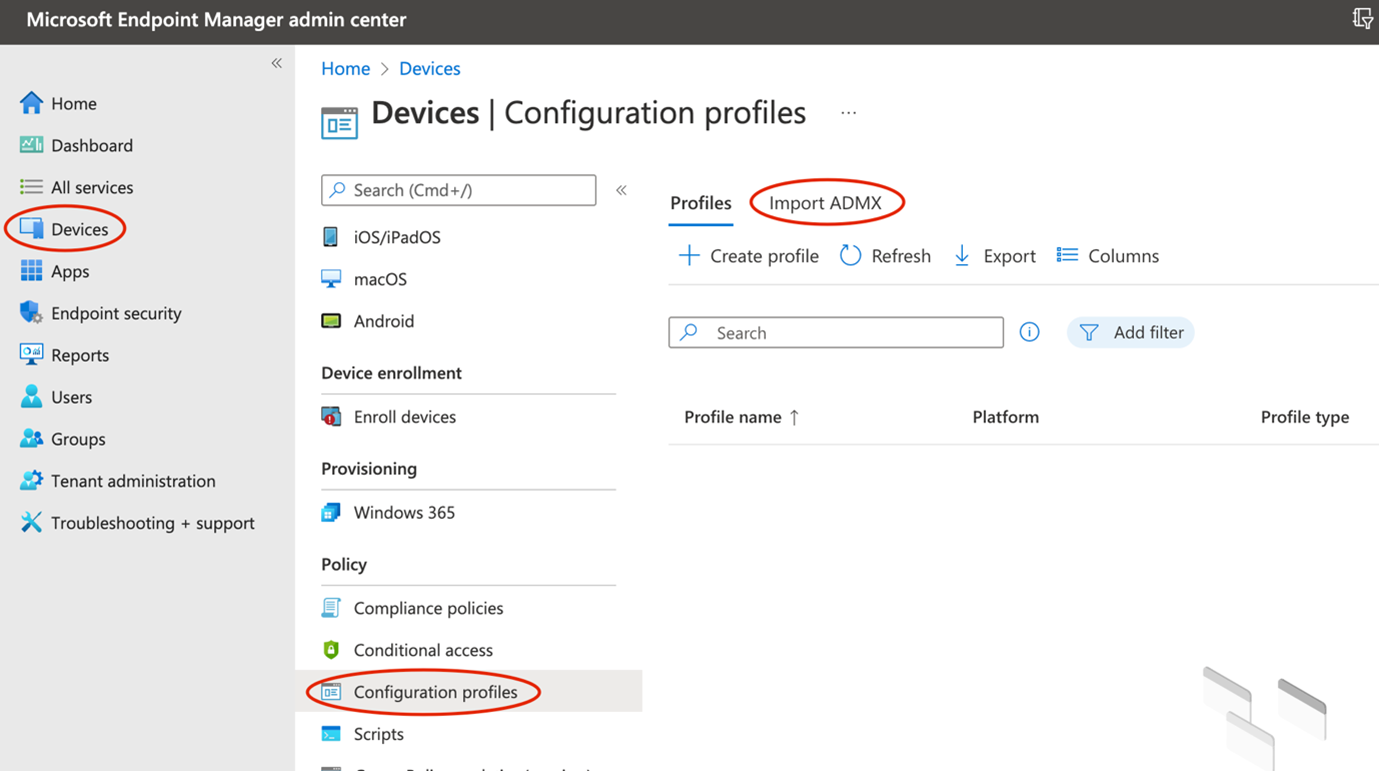Open the Groups people icon

tap(31, 439)
